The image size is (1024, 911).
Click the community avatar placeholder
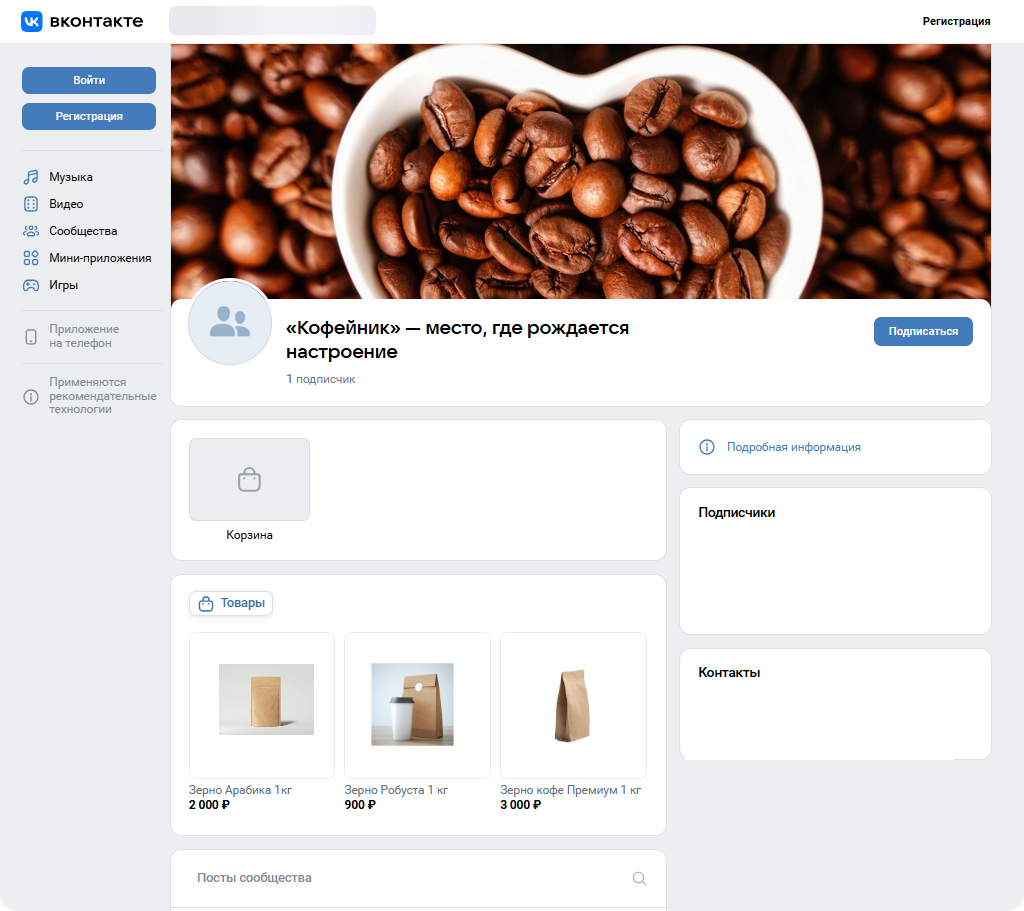tap(230, 323)
